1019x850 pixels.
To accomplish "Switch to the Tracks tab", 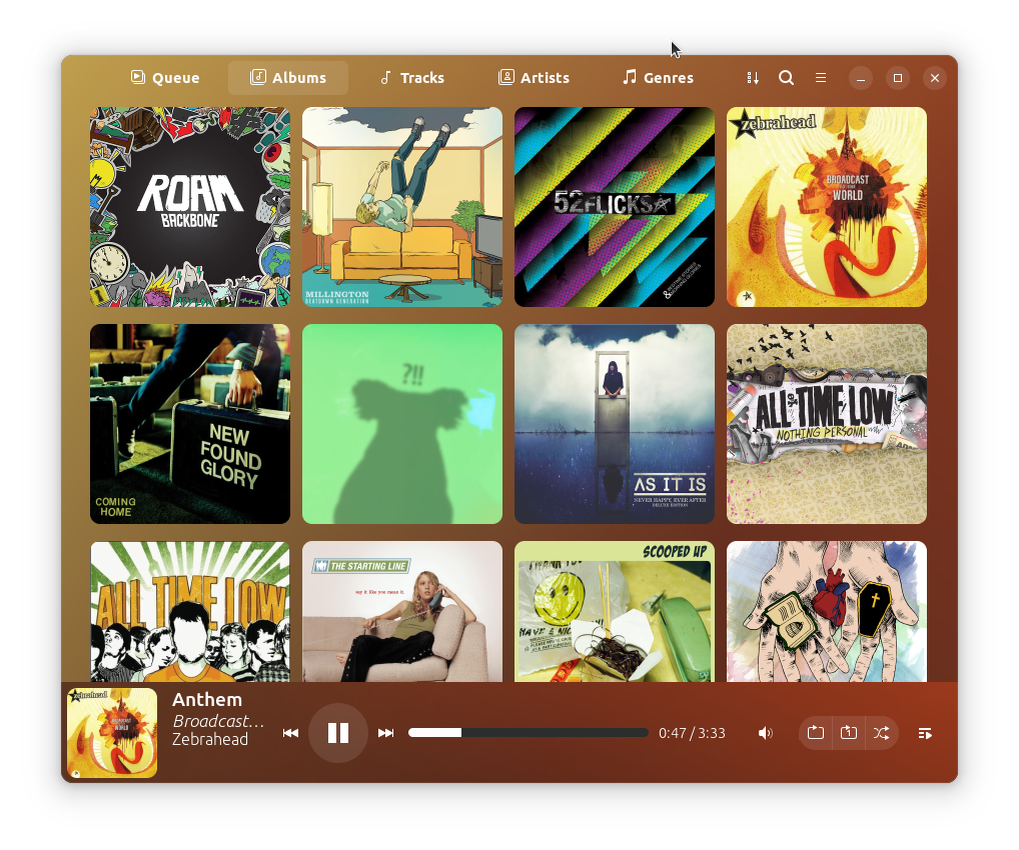I will tap(412, 78).
